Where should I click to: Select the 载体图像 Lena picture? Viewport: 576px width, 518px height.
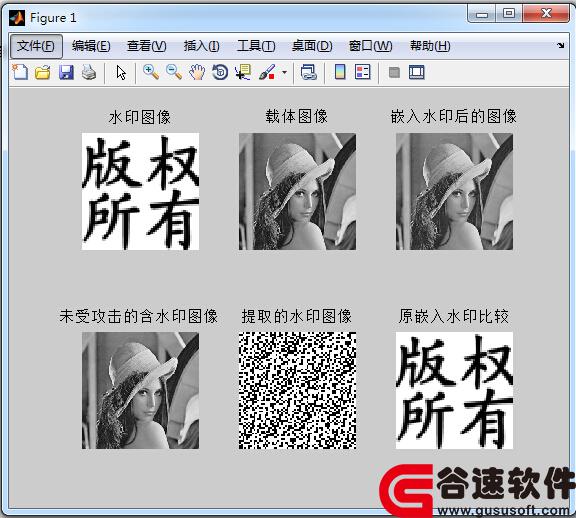297,191
